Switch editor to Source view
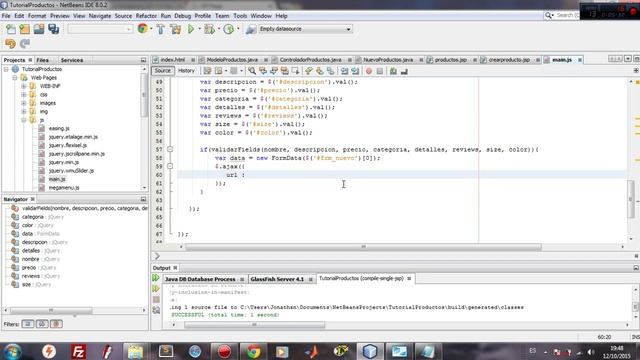640x360 pixels. pos(162,71)
